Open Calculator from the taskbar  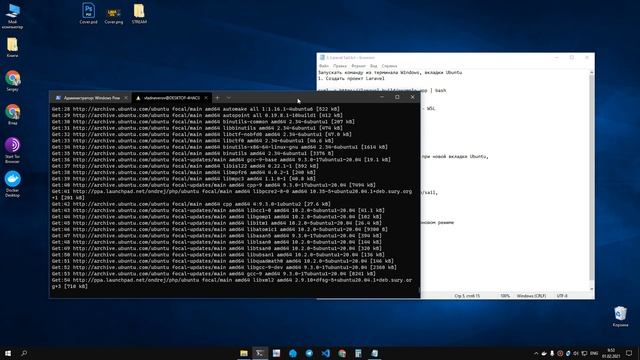pos(358,353)
